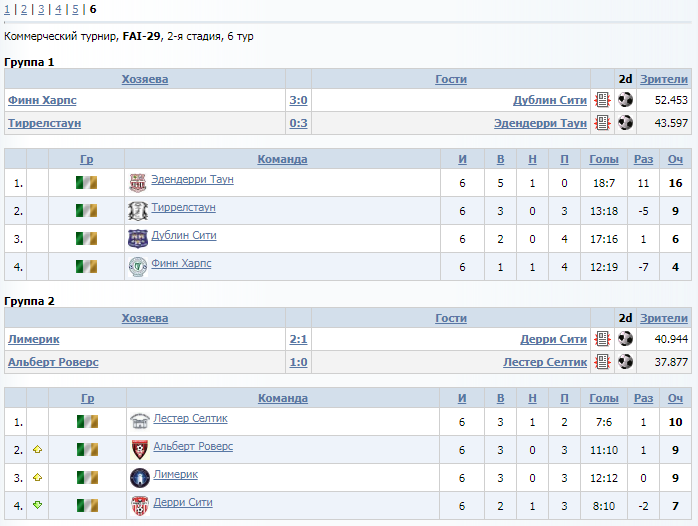This screenshot has height=526, width=698.
Task: Click Irish flag beside Финн Харпс row
Action: 86,267
